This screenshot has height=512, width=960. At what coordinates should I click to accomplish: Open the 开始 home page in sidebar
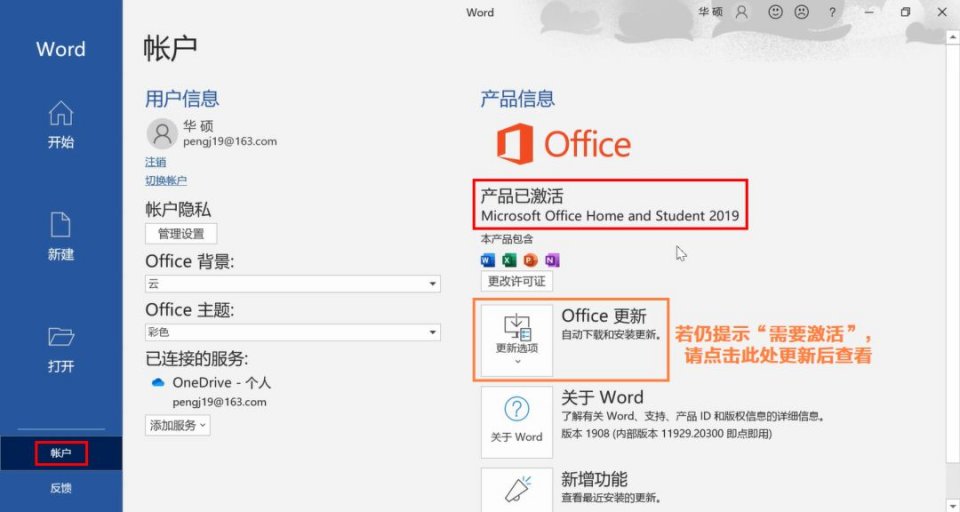coord(61,125)
